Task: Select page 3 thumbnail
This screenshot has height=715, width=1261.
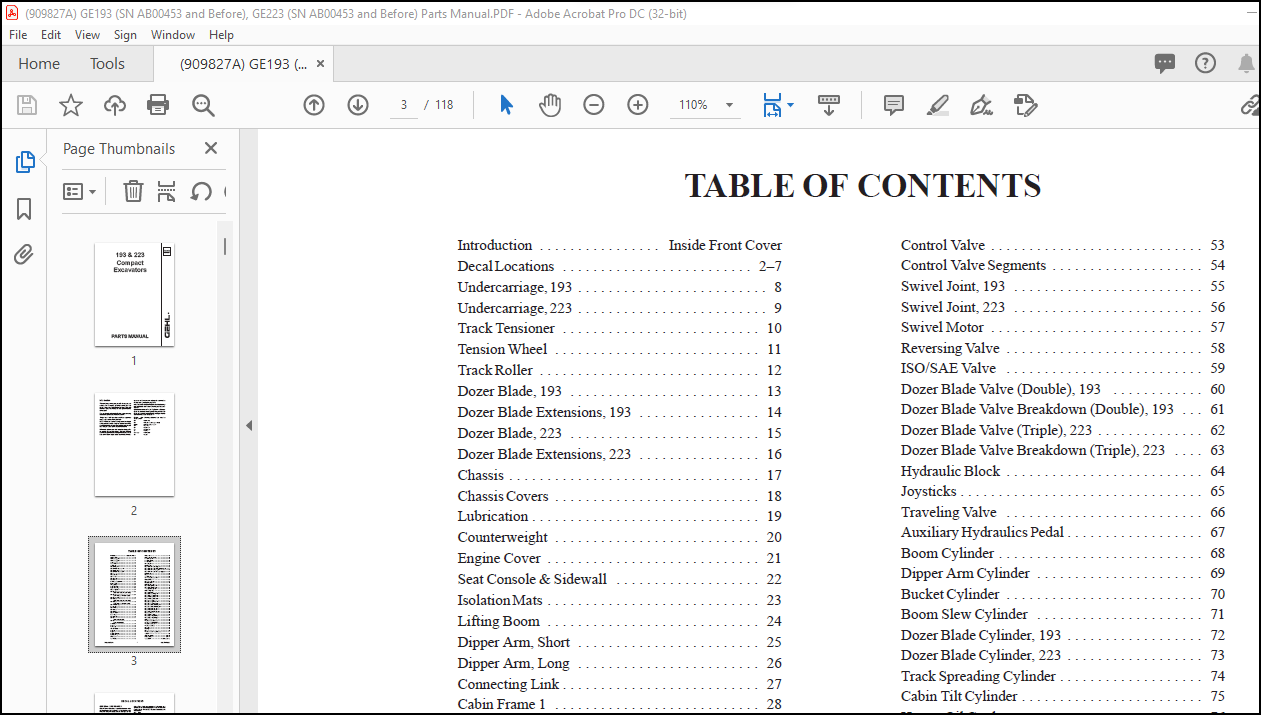Action: pyautogui.click(x=134, y=595)
